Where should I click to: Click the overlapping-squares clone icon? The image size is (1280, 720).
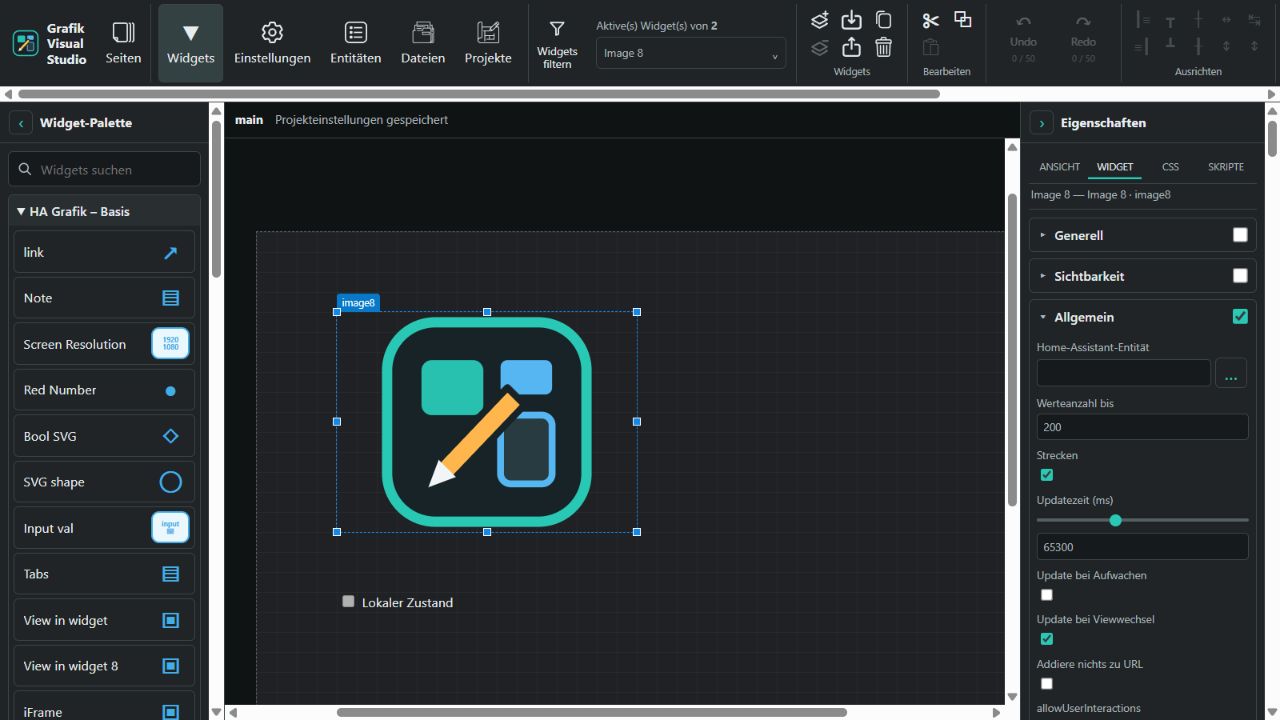963,20
